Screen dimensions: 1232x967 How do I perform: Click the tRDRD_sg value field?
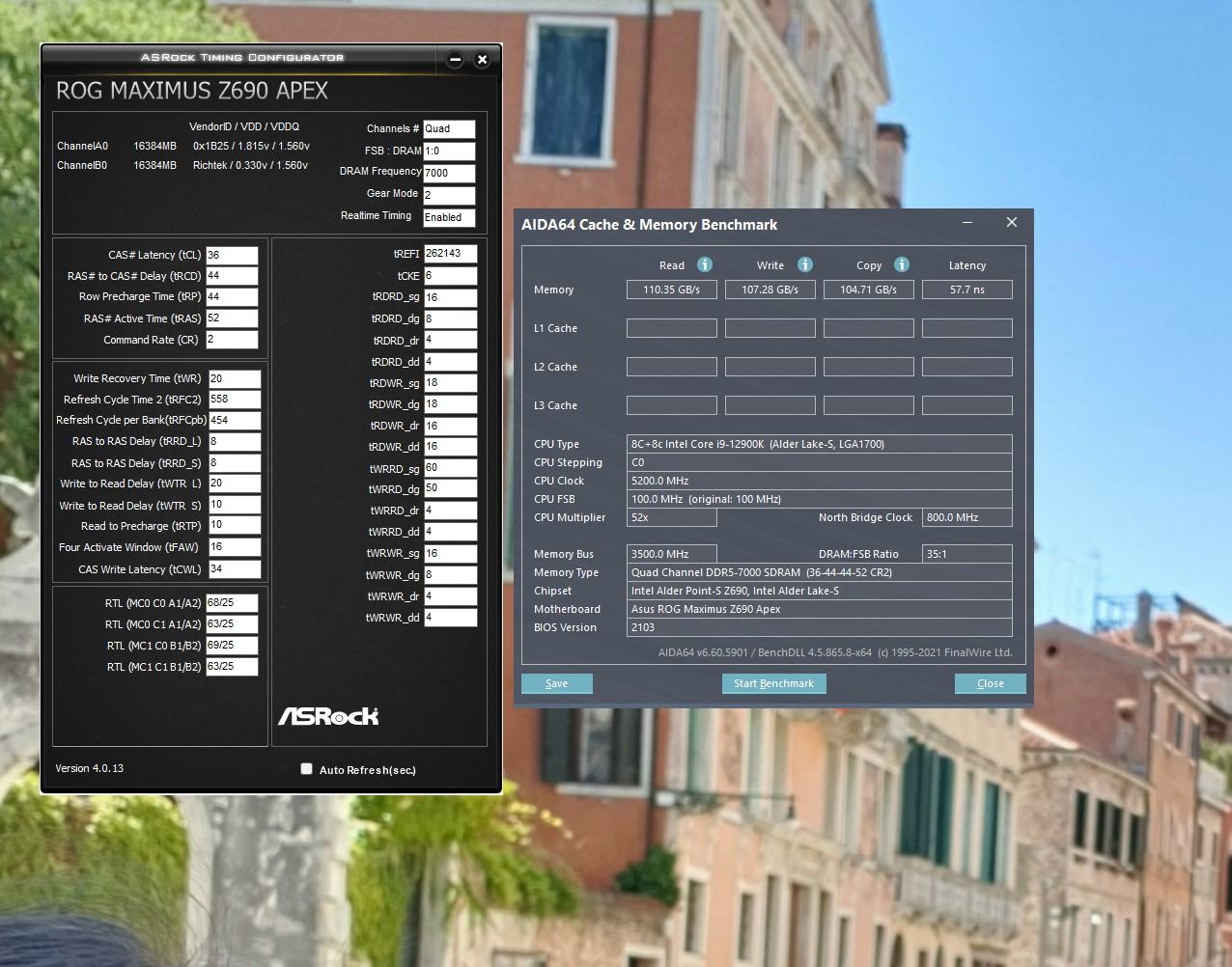[450, 297]
